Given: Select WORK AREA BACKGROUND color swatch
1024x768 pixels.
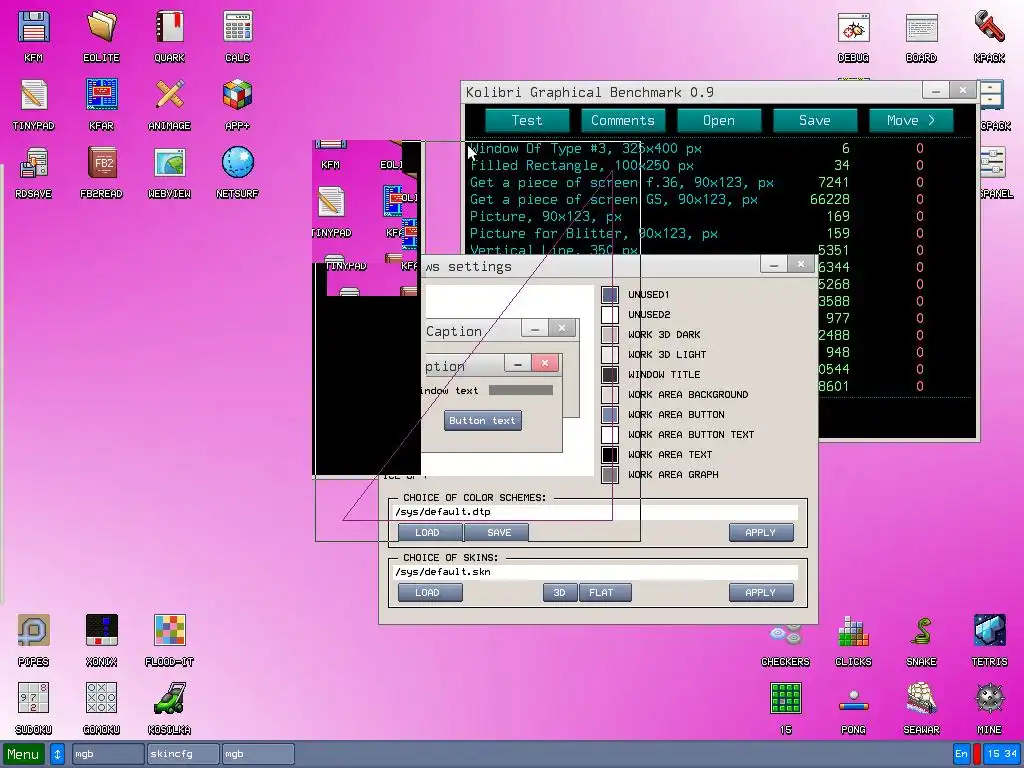Looking at the screenshot, I should pyautogui.click(x=610, y=394).
